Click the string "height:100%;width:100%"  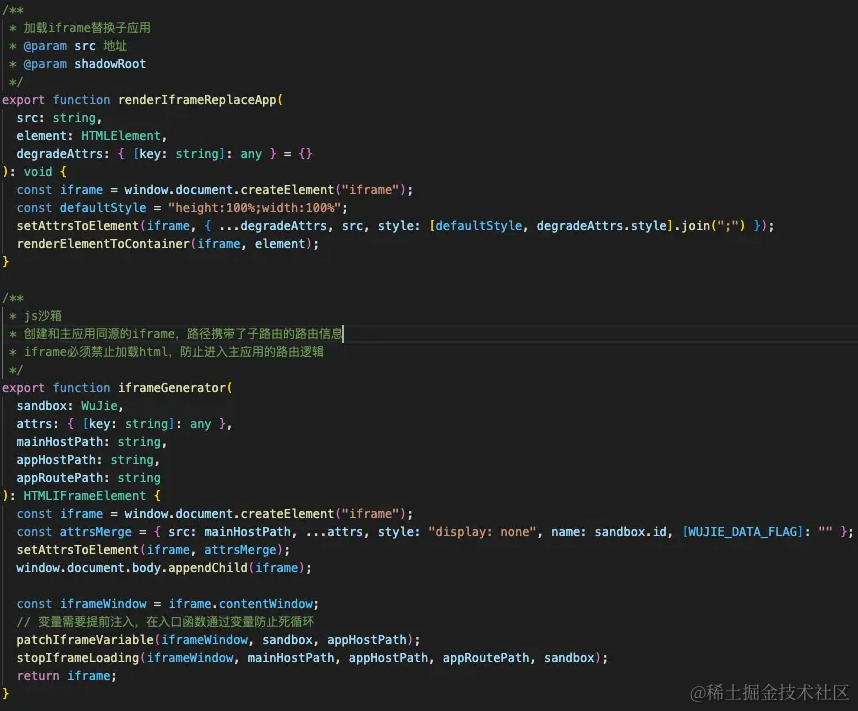254,208
